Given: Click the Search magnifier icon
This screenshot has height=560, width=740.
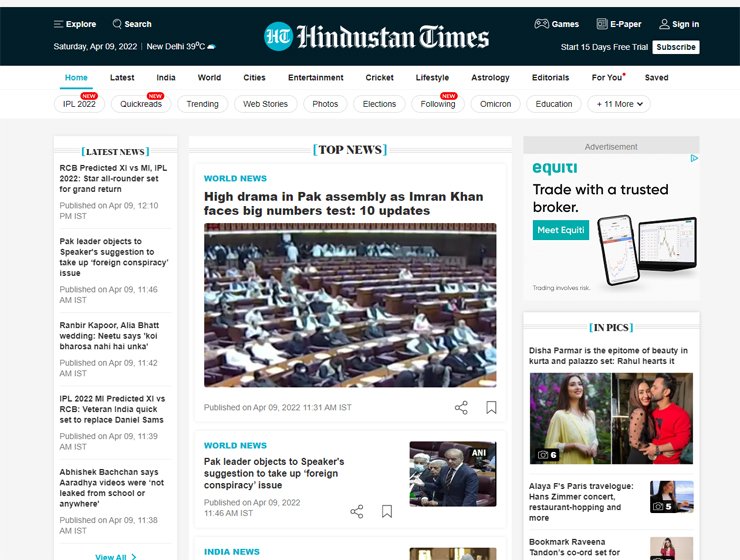Looking at the screenshot, I should pos(117,24).
